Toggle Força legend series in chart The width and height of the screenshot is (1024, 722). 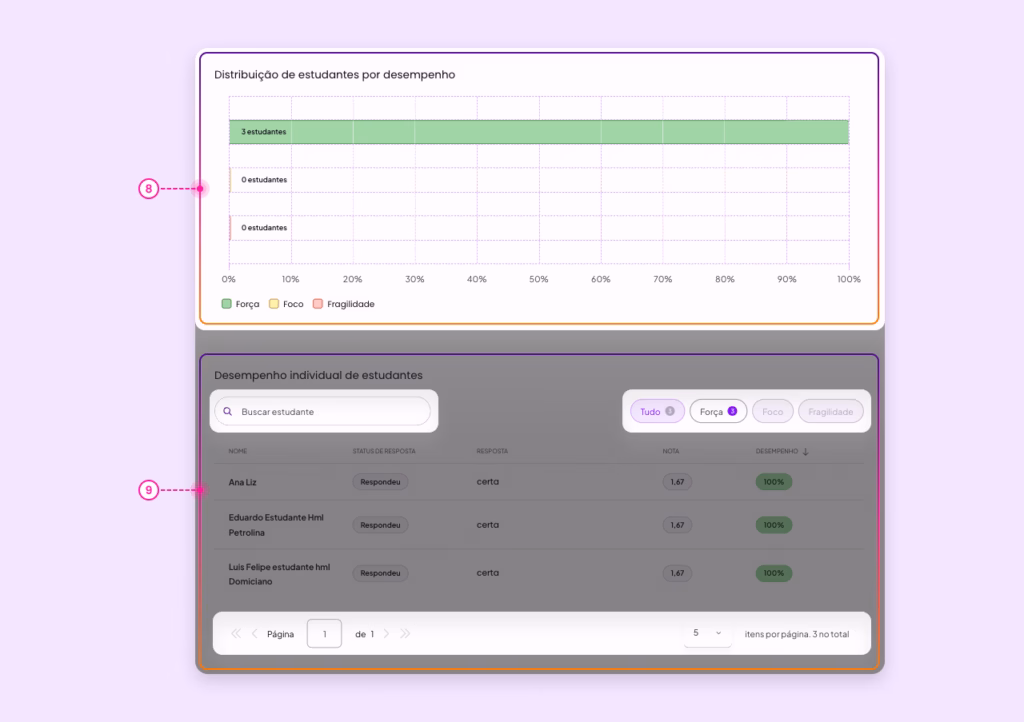click(240, 304)
